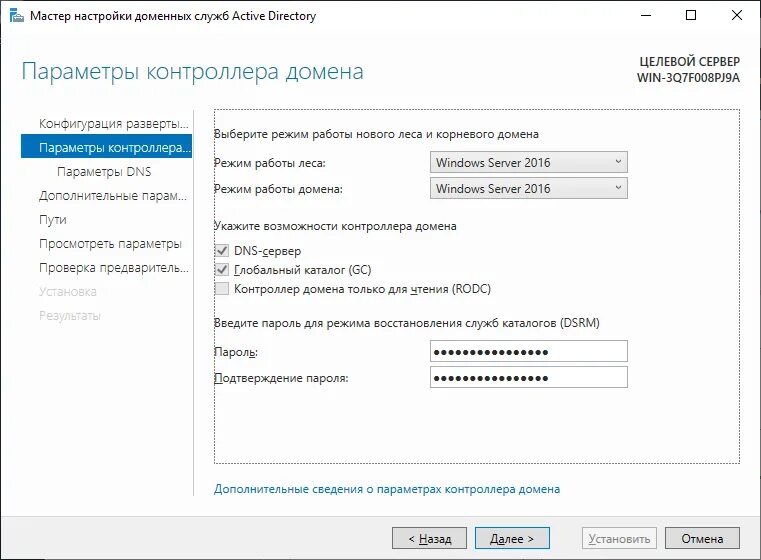The width and height of the screenshot is (761, 560).
Task: Go to Конфигурация развертывания step
Action: point(113,123)
